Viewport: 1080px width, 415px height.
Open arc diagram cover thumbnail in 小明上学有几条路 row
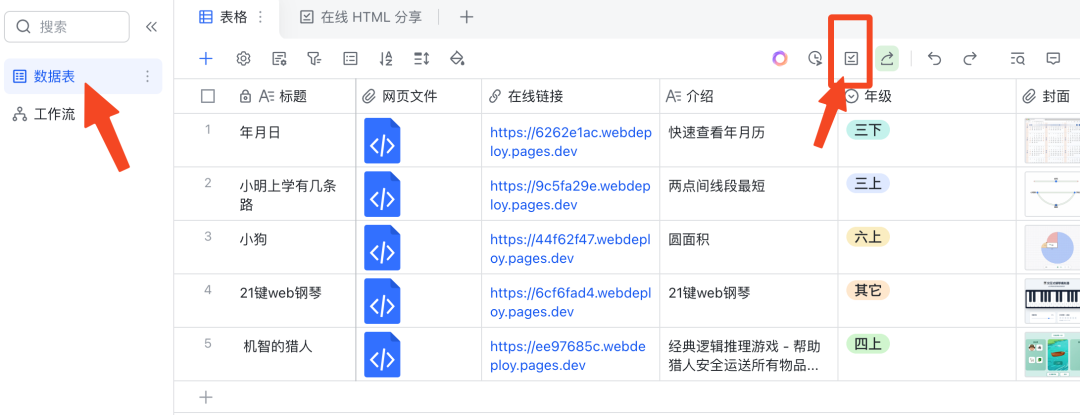point(1052,194)
